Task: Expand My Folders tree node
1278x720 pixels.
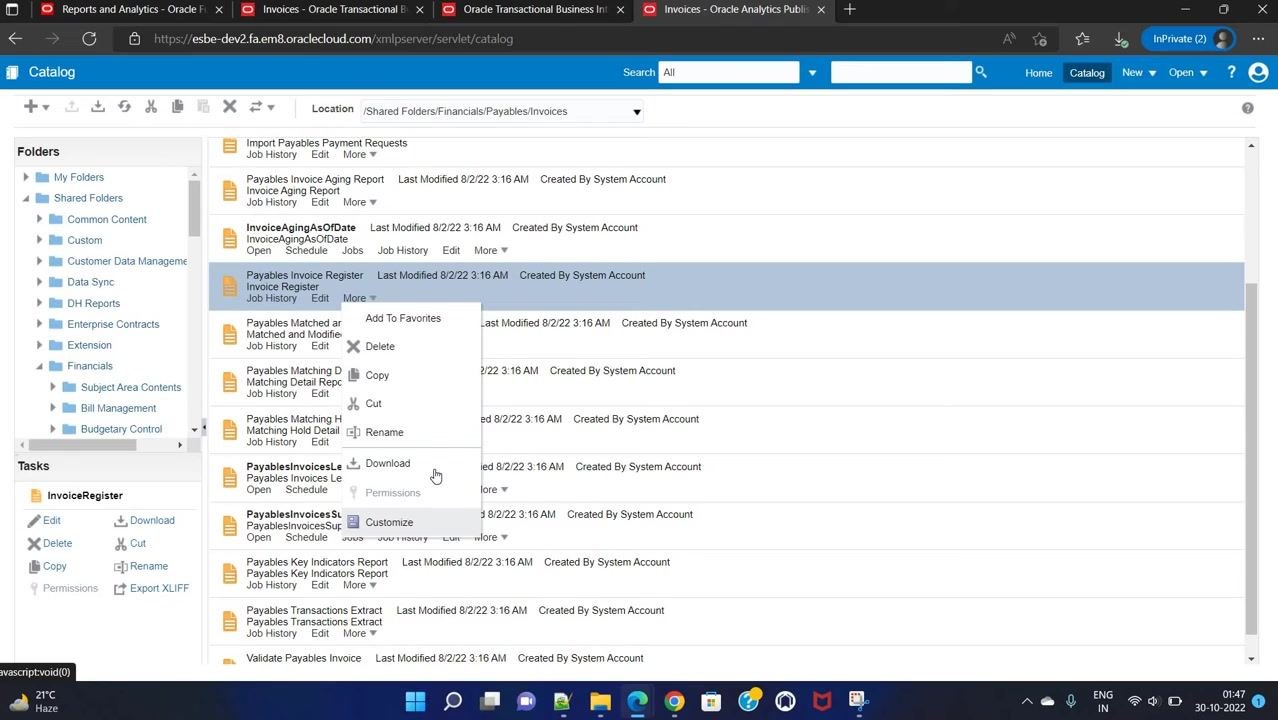Action: 26,177
